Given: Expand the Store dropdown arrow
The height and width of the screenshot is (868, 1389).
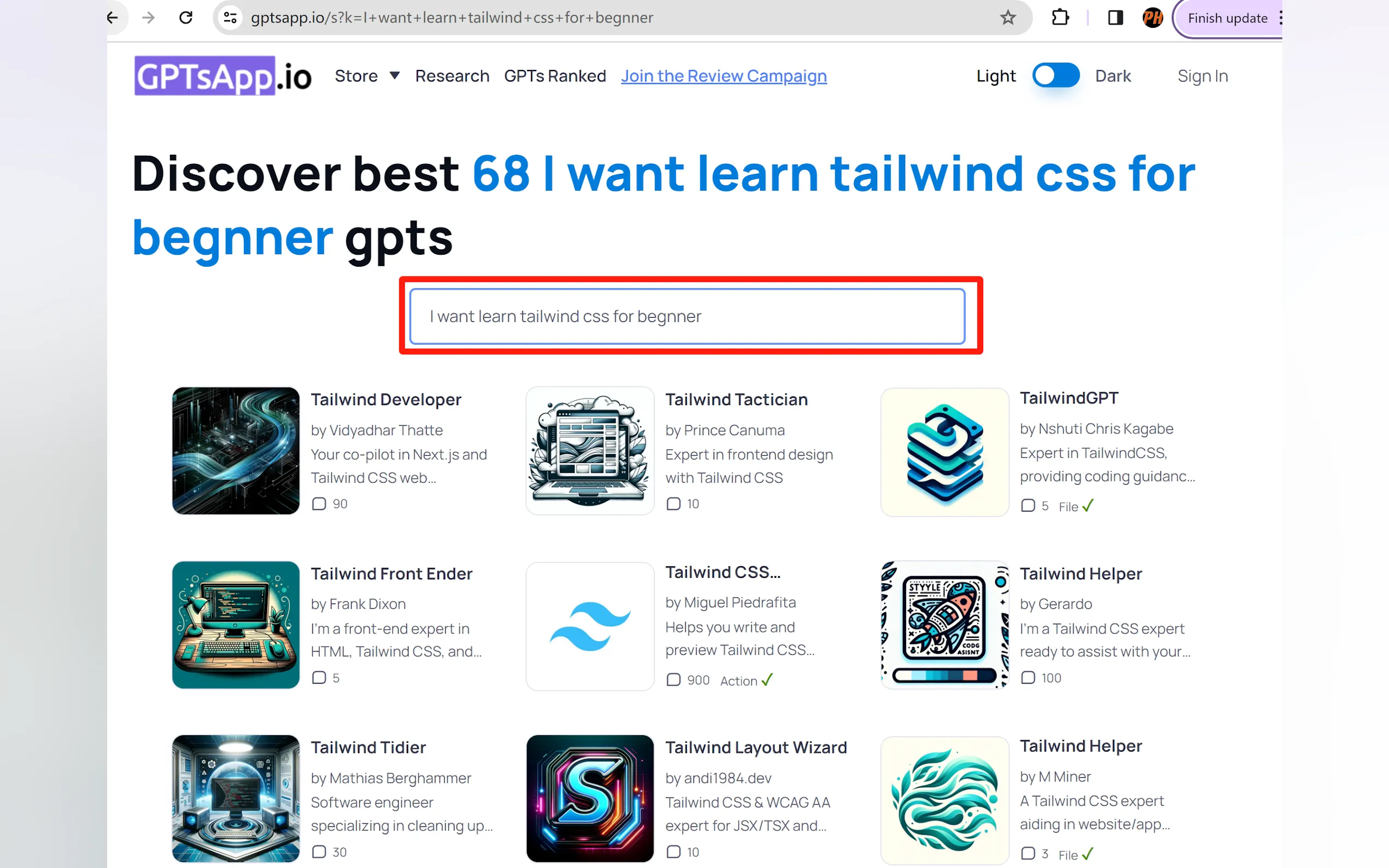Looking at the screenshot, I should click(x=394, y=76).
